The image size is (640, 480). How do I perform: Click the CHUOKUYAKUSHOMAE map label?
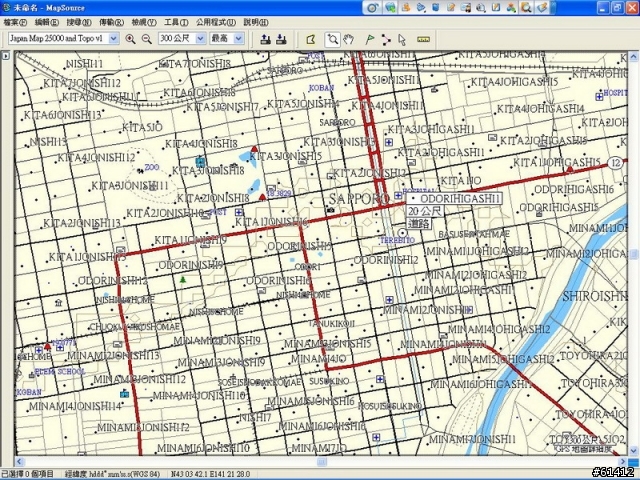[x=134, y=327]
